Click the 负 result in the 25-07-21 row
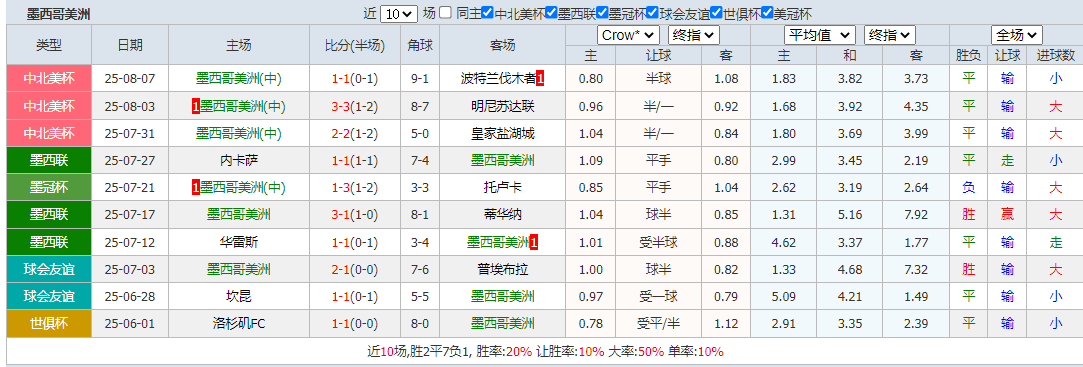This screenshot has width=1083, height=367. [x=968, y=187]
